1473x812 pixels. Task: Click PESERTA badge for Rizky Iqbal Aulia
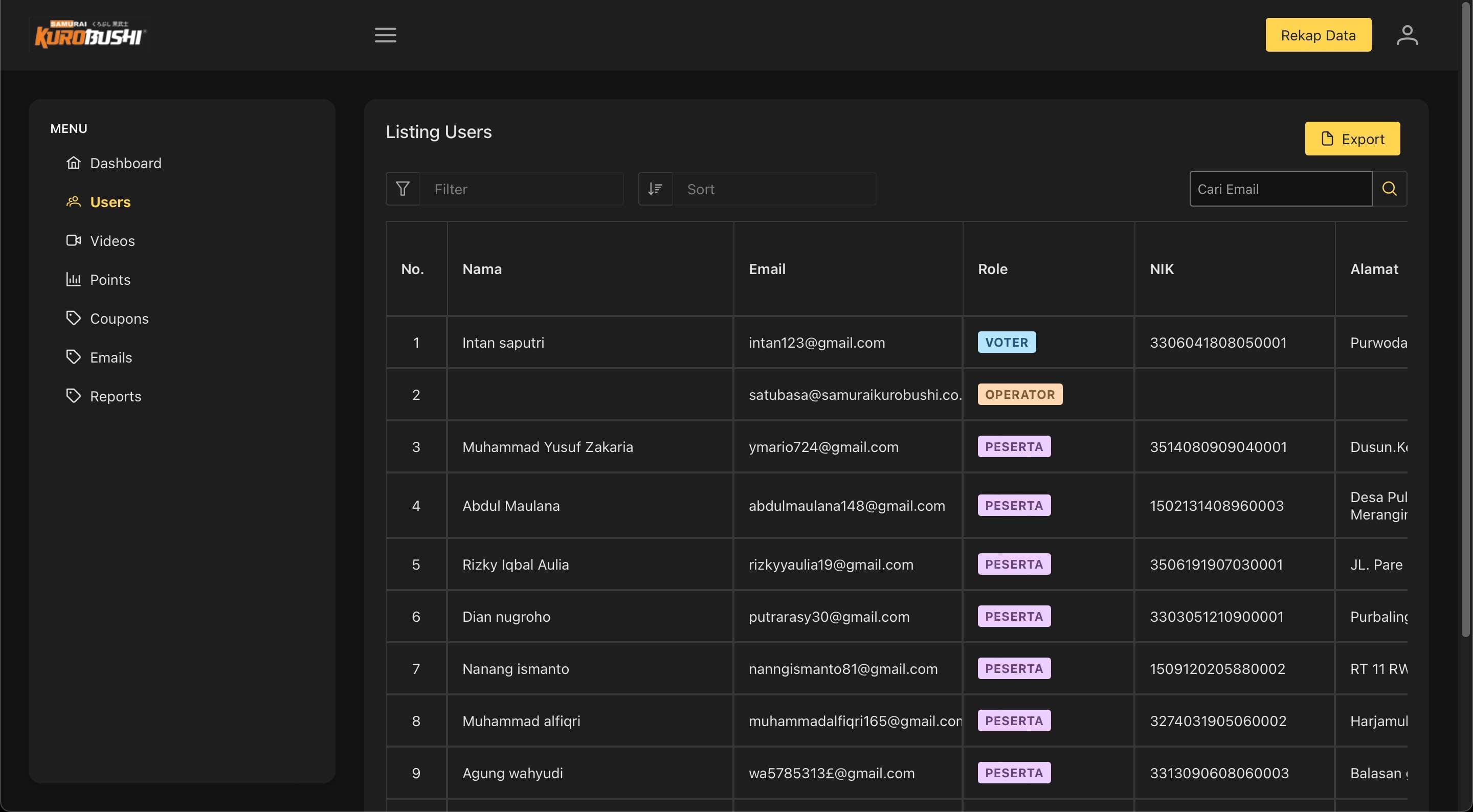(x=1014, y=564)
